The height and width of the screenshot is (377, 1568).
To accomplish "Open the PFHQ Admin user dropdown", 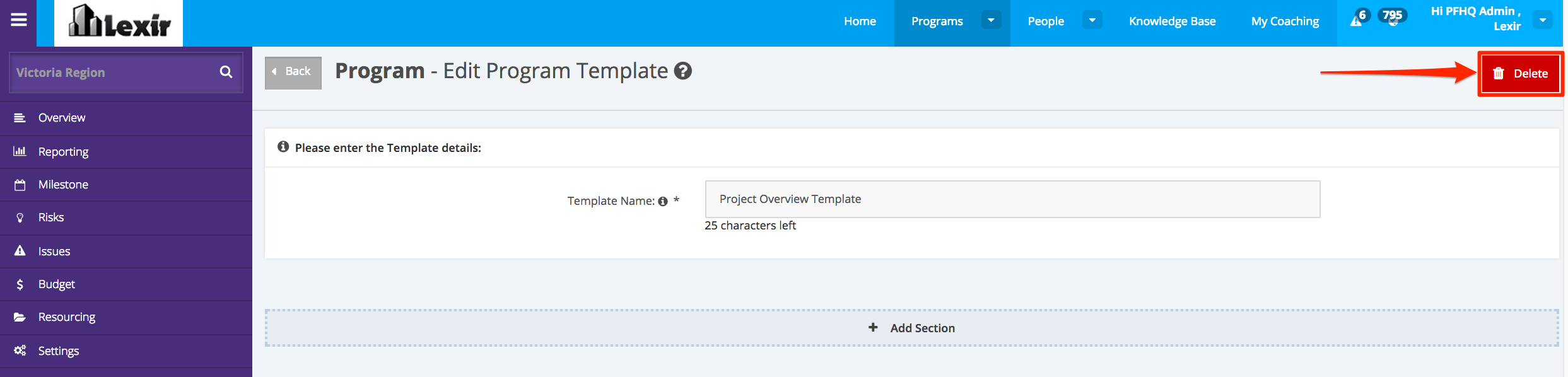I will pos(1543,20).
